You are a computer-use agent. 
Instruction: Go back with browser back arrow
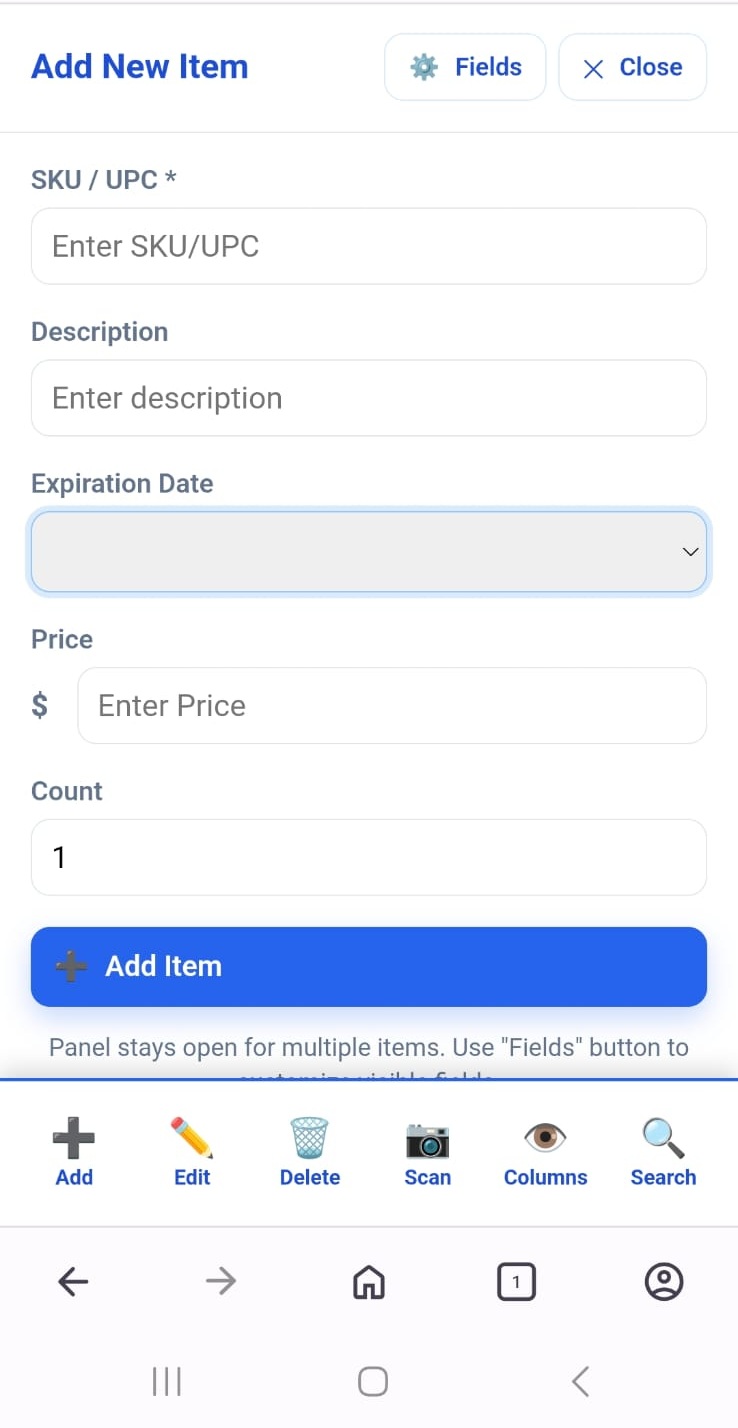[x=73, y=1281]
